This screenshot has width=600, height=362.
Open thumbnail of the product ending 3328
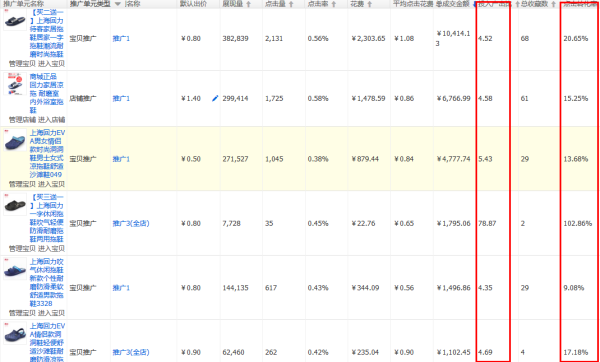[x=15, y=269]
